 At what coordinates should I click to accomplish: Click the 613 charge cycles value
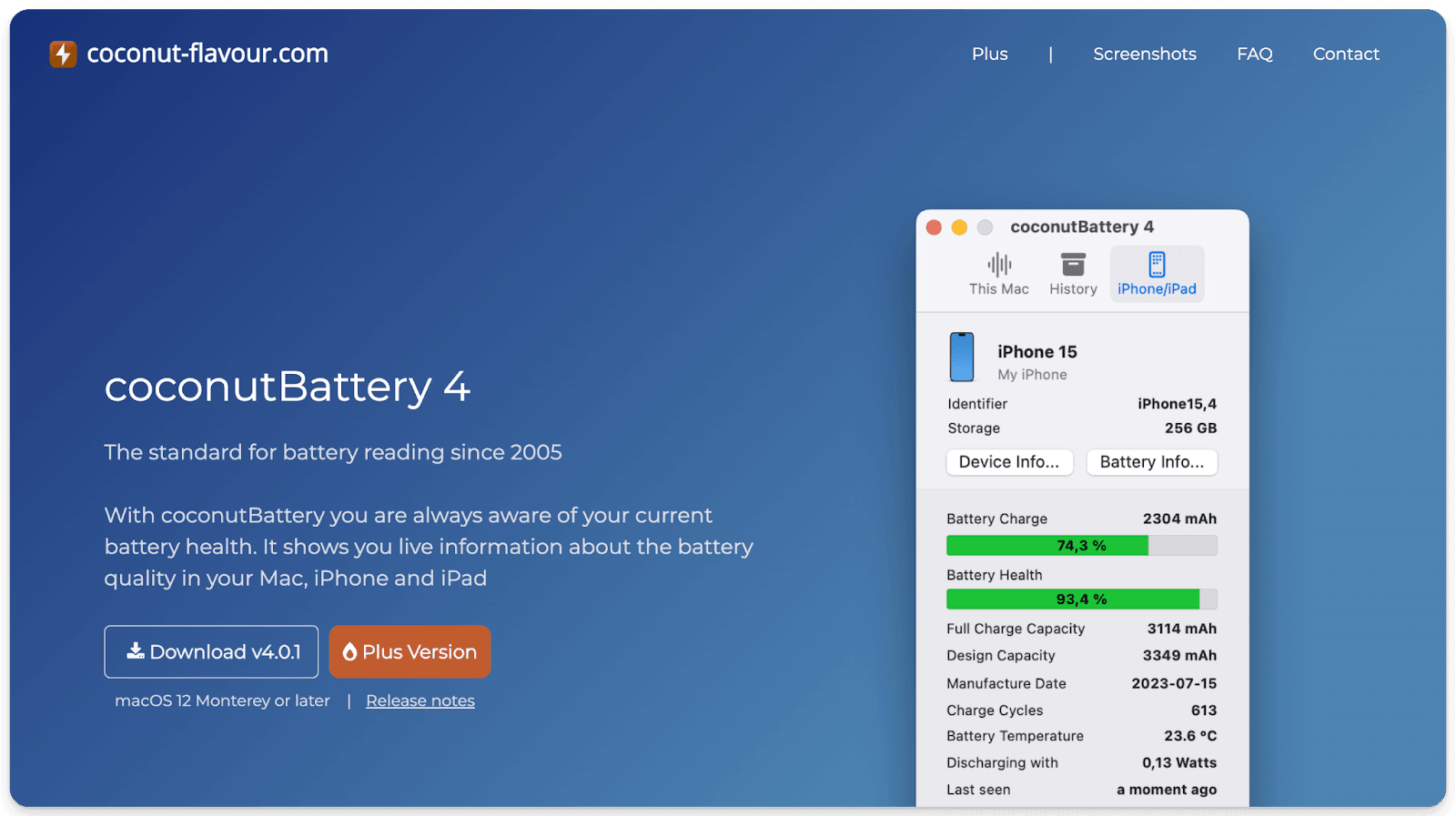pos(1204,710)
